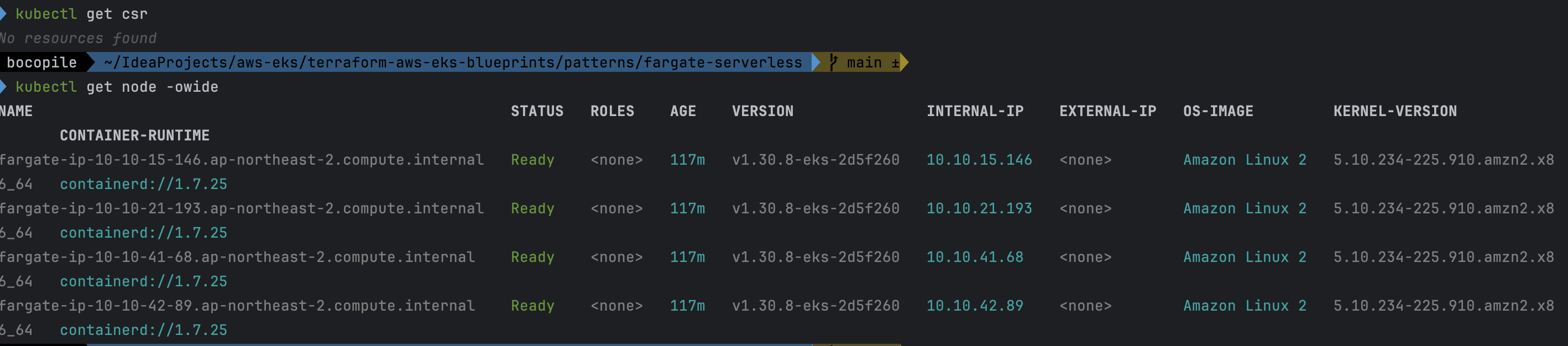Click the OS-IMAGE column header

click(1217, 111)
